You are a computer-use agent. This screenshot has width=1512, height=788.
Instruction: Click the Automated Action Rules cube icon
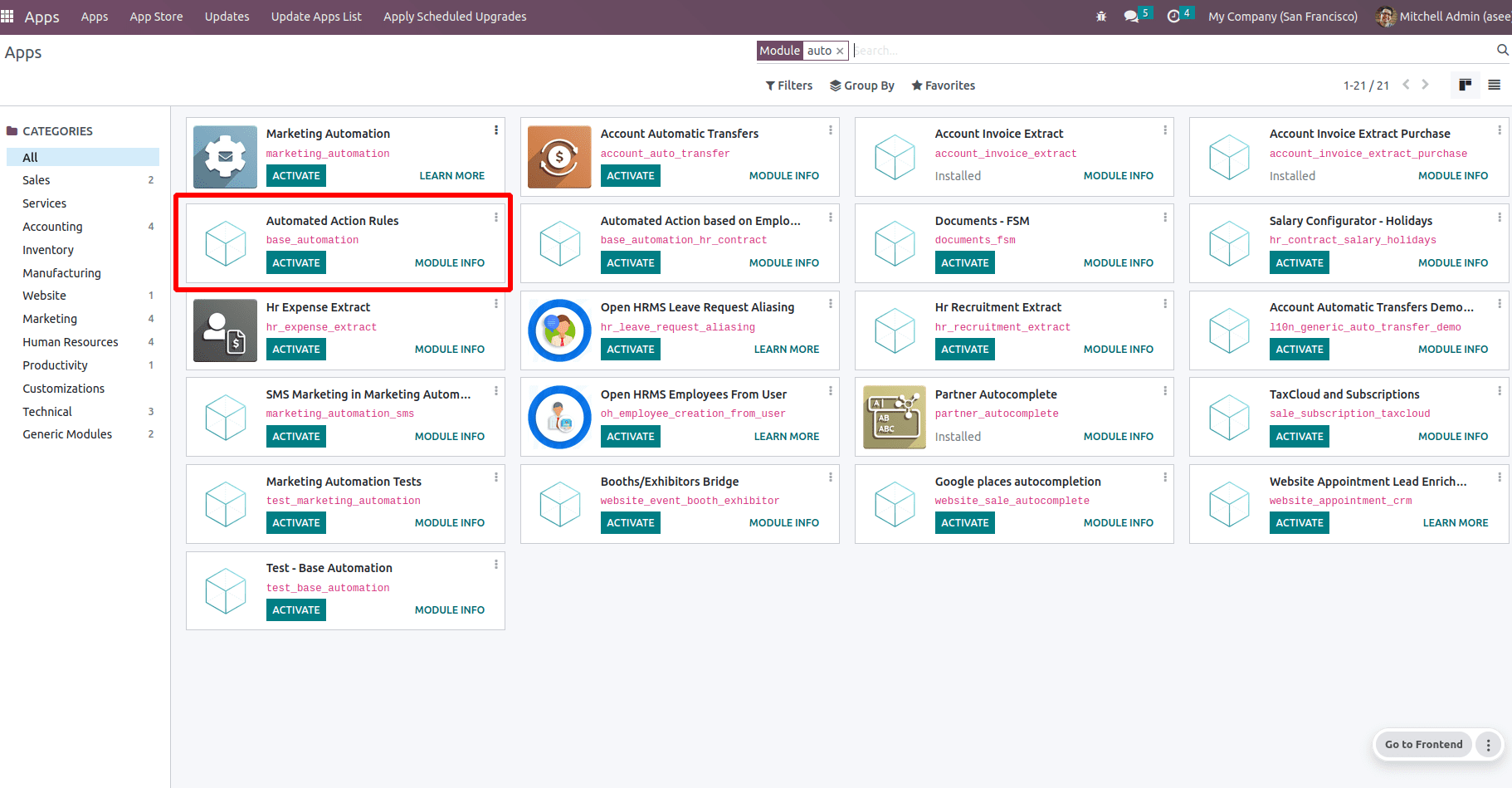(226, 243)
